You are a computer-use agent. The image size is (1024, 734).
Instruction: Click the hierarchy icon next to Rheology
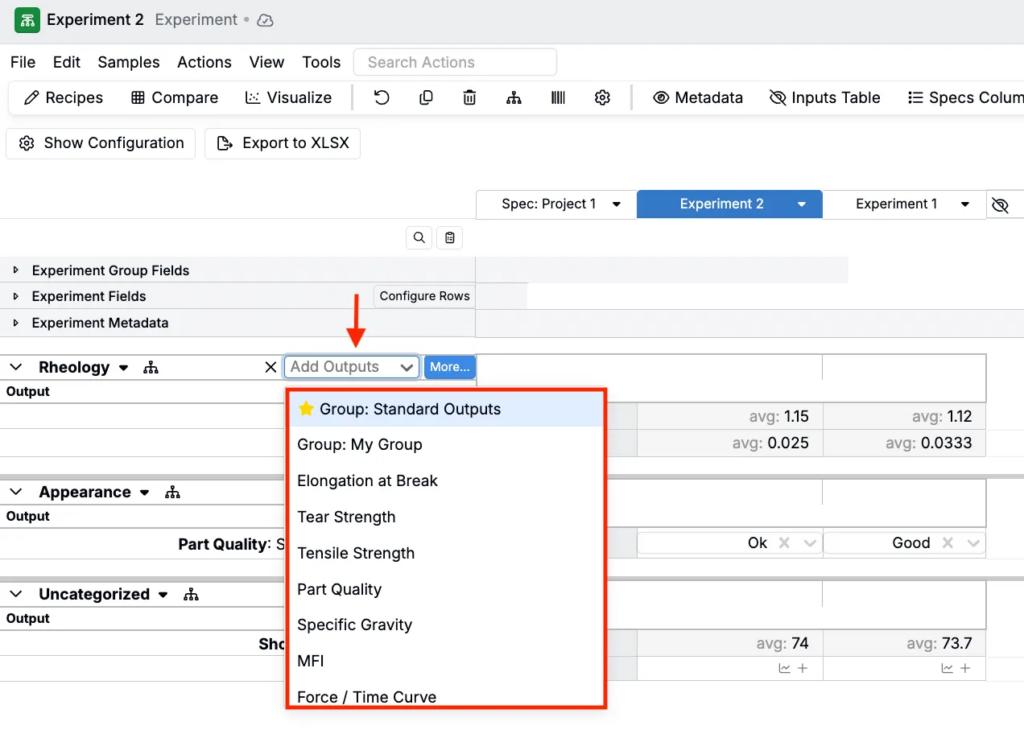point(151,368)
